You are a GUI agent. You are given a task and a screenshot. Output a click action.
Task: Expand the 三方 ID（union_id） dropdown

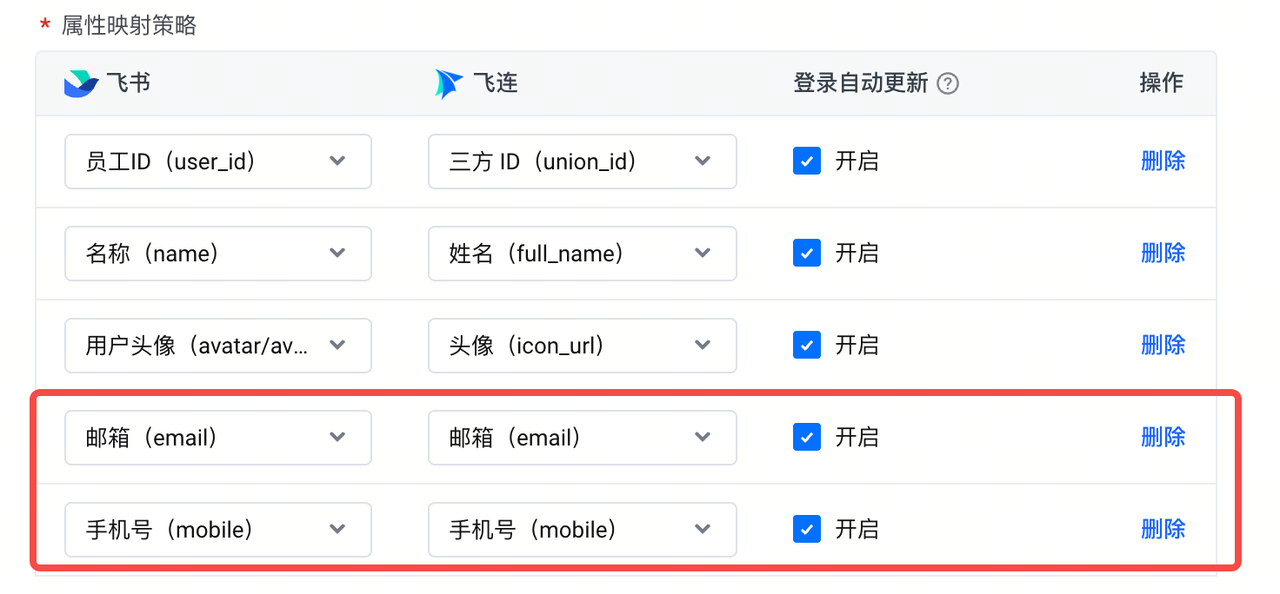pos(582,162)
